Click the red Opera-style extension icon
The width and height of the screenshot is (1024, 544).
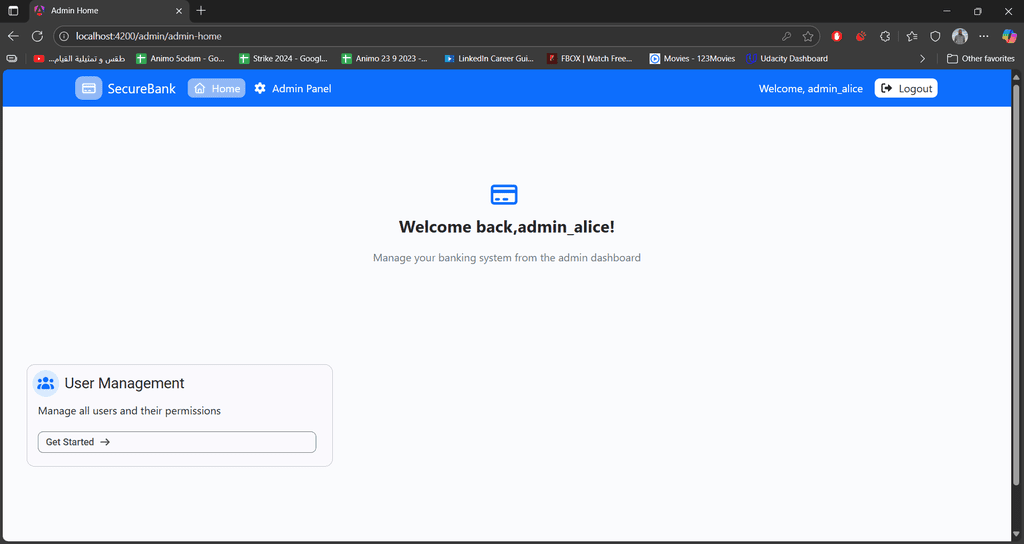837,37
